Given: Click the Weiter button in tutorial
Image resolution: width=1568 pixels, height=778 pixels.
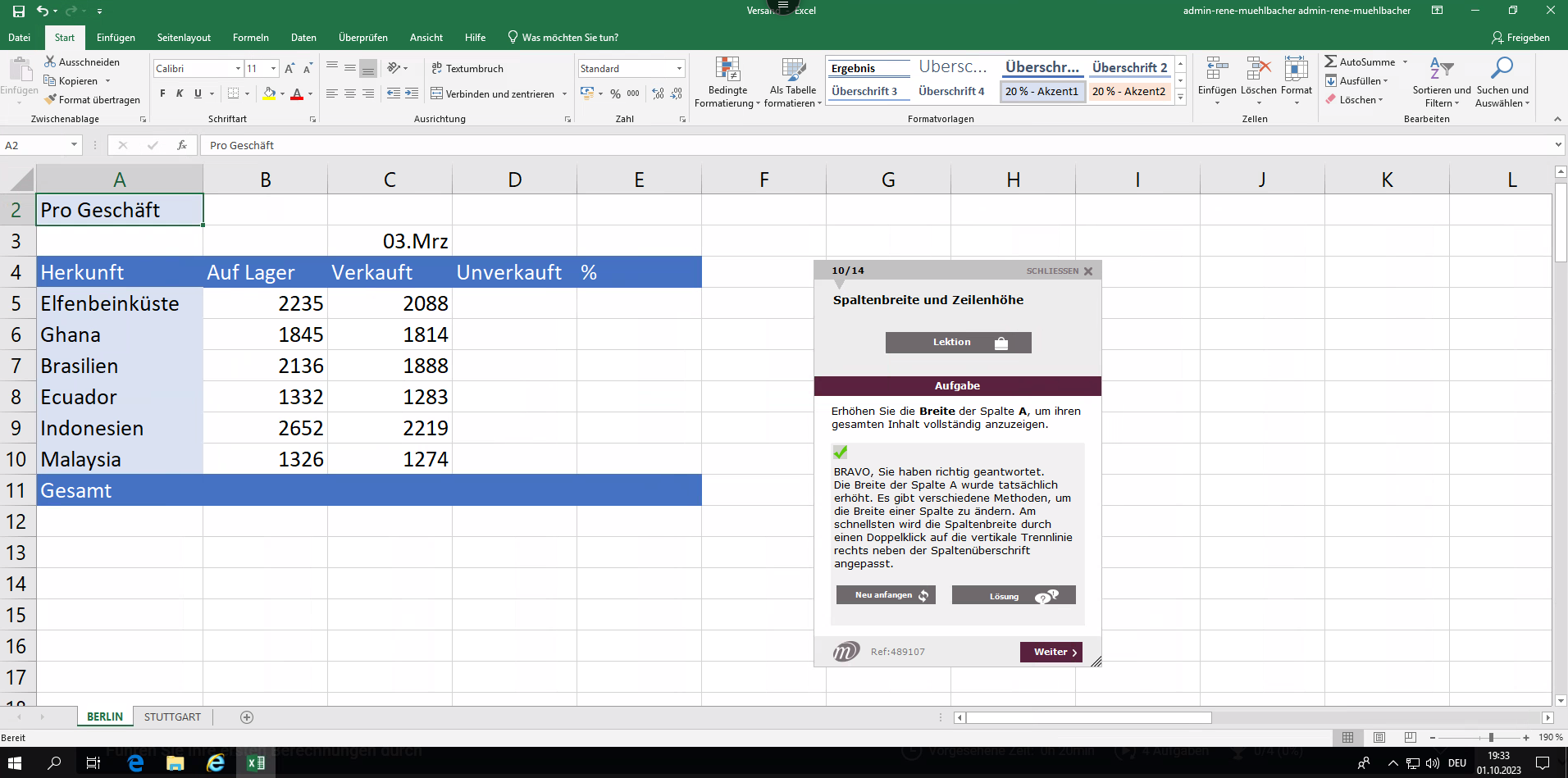Looking at the screenshot, I should (1051, 653).
